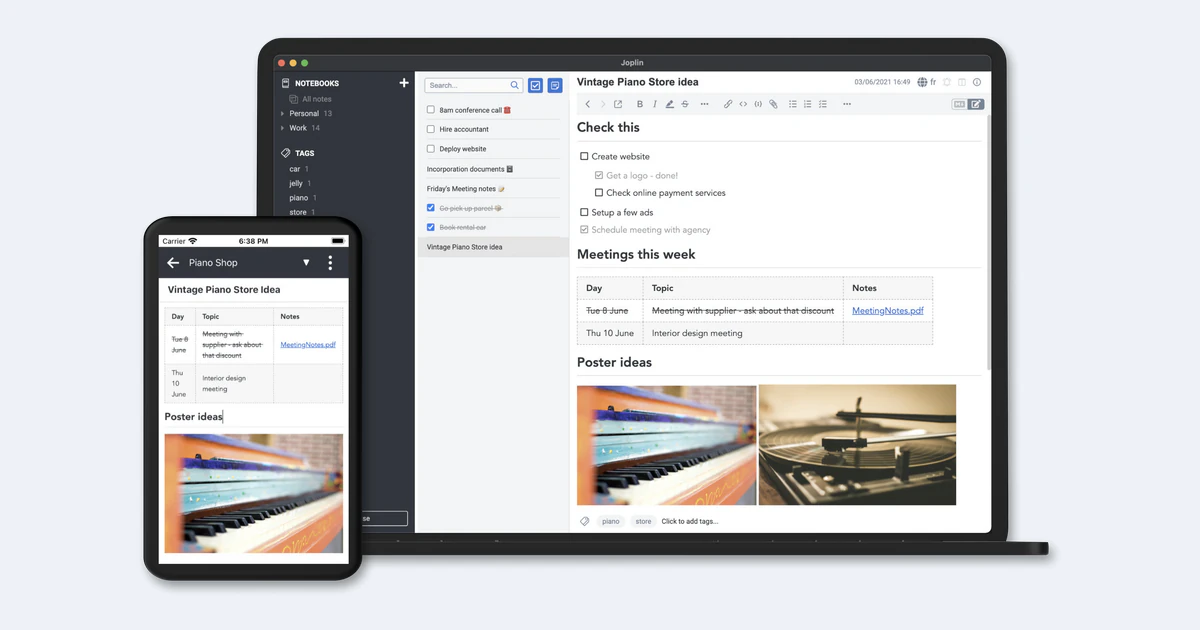Viewport: 1200px width, 630px height.
Task: Open MeetingNotes.pdf link on the phone
Action: coord(308,345)
